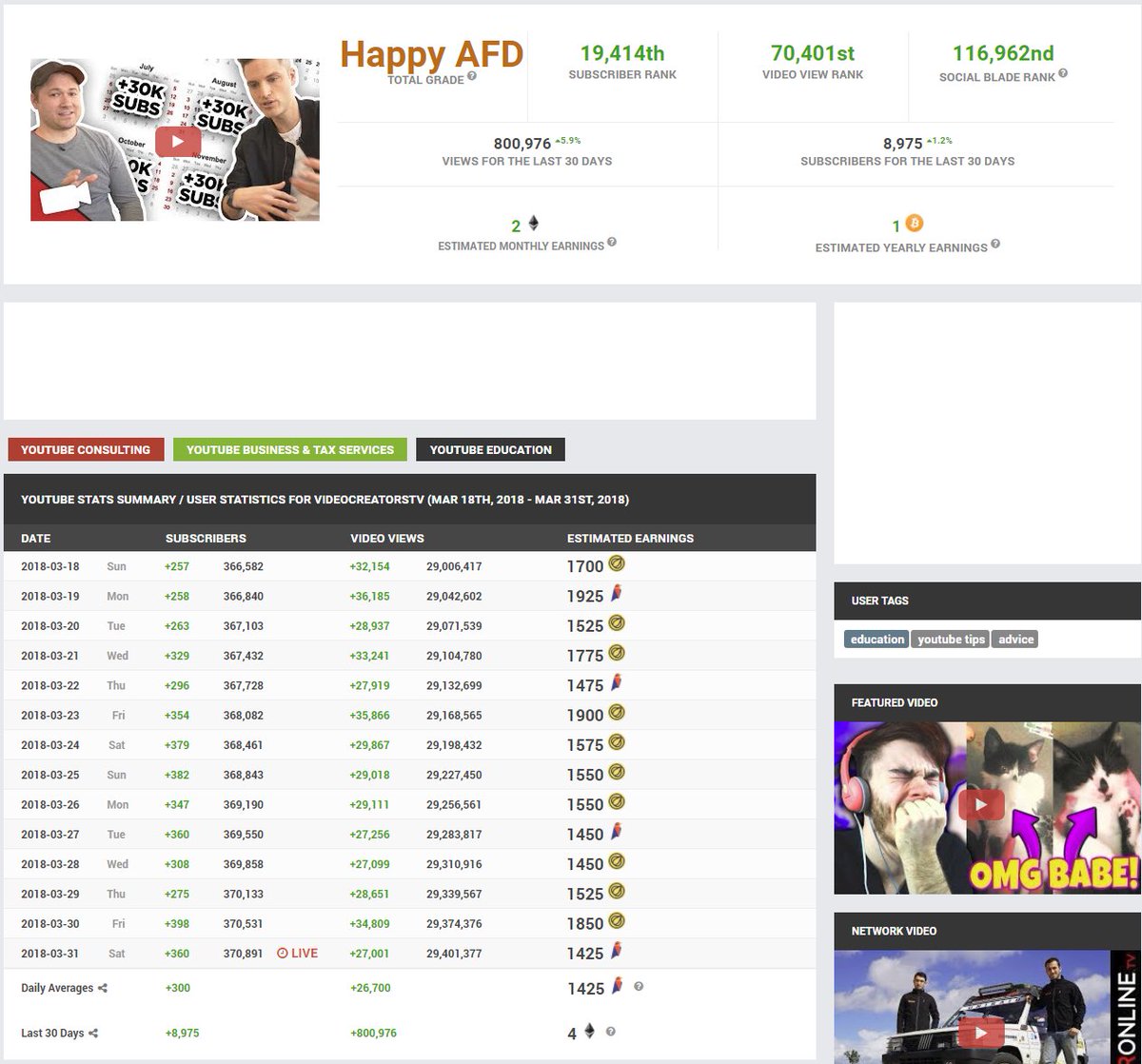Click the +26,700 daily average views
Image resolution: width=1142 pixels, height=1064 pixels.
pyautogui.click(x=370, y=988)
